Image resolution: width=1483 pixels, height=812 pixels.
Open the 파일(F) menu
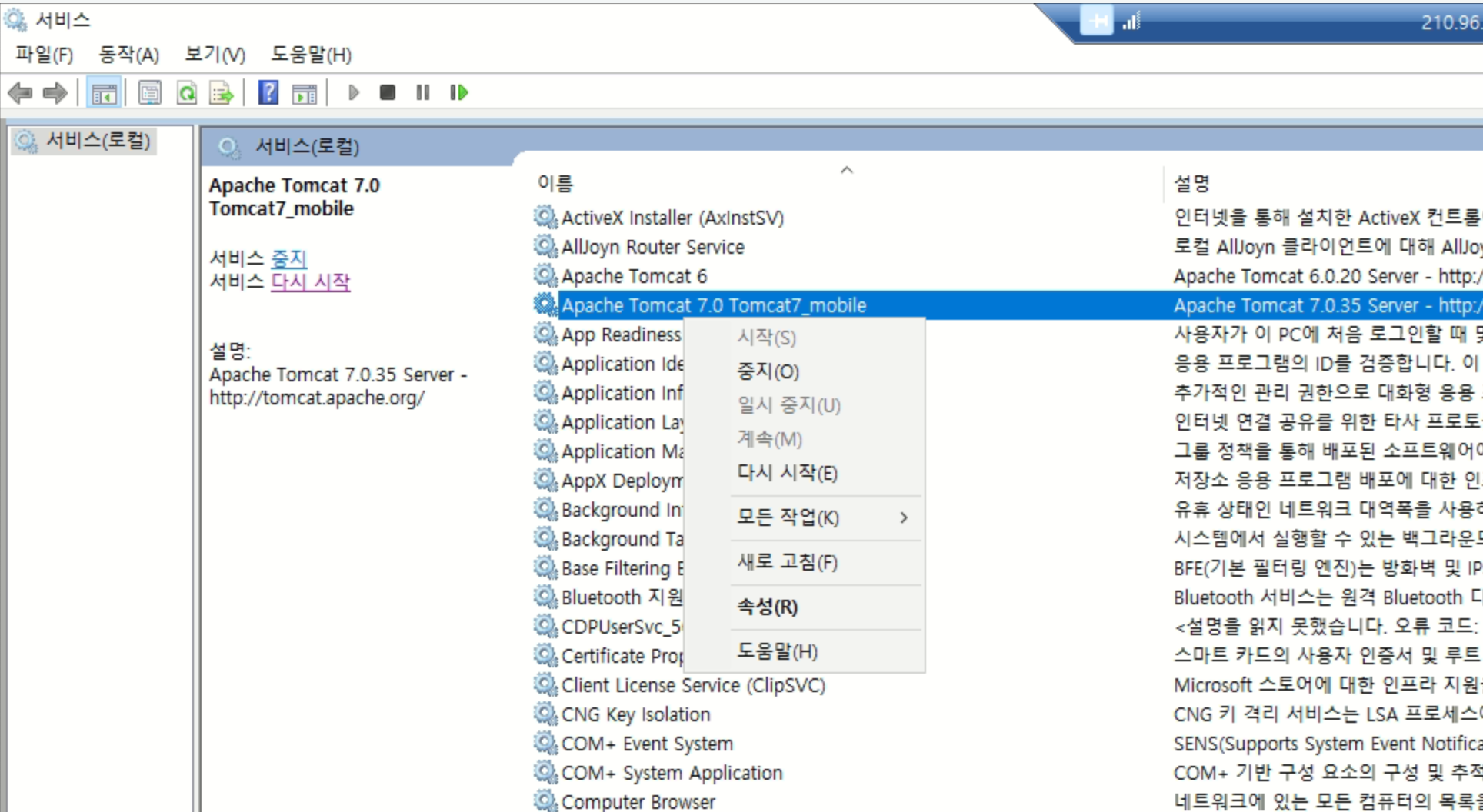[45, 55]
